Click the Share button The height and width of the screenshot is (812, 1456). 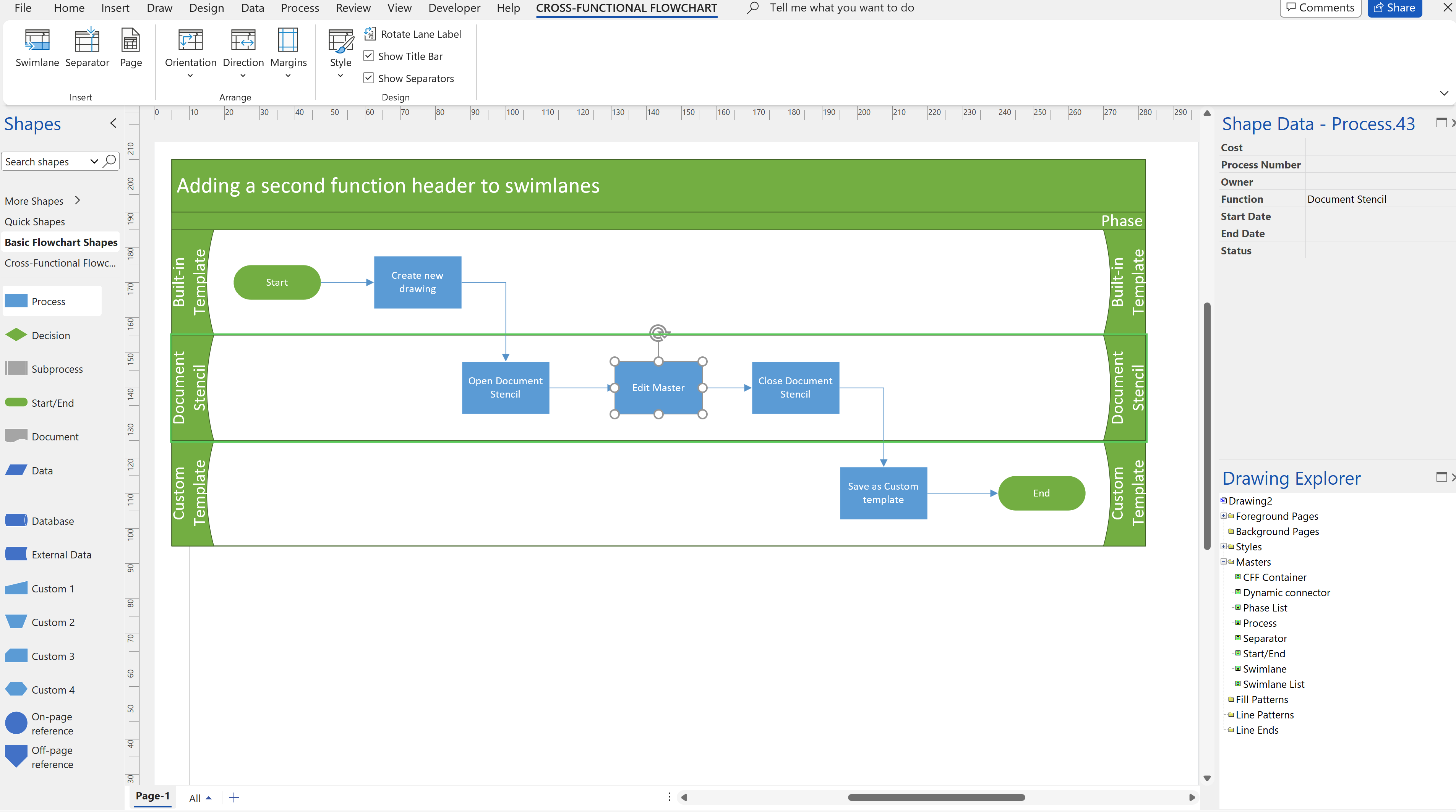pos(1394,7)
